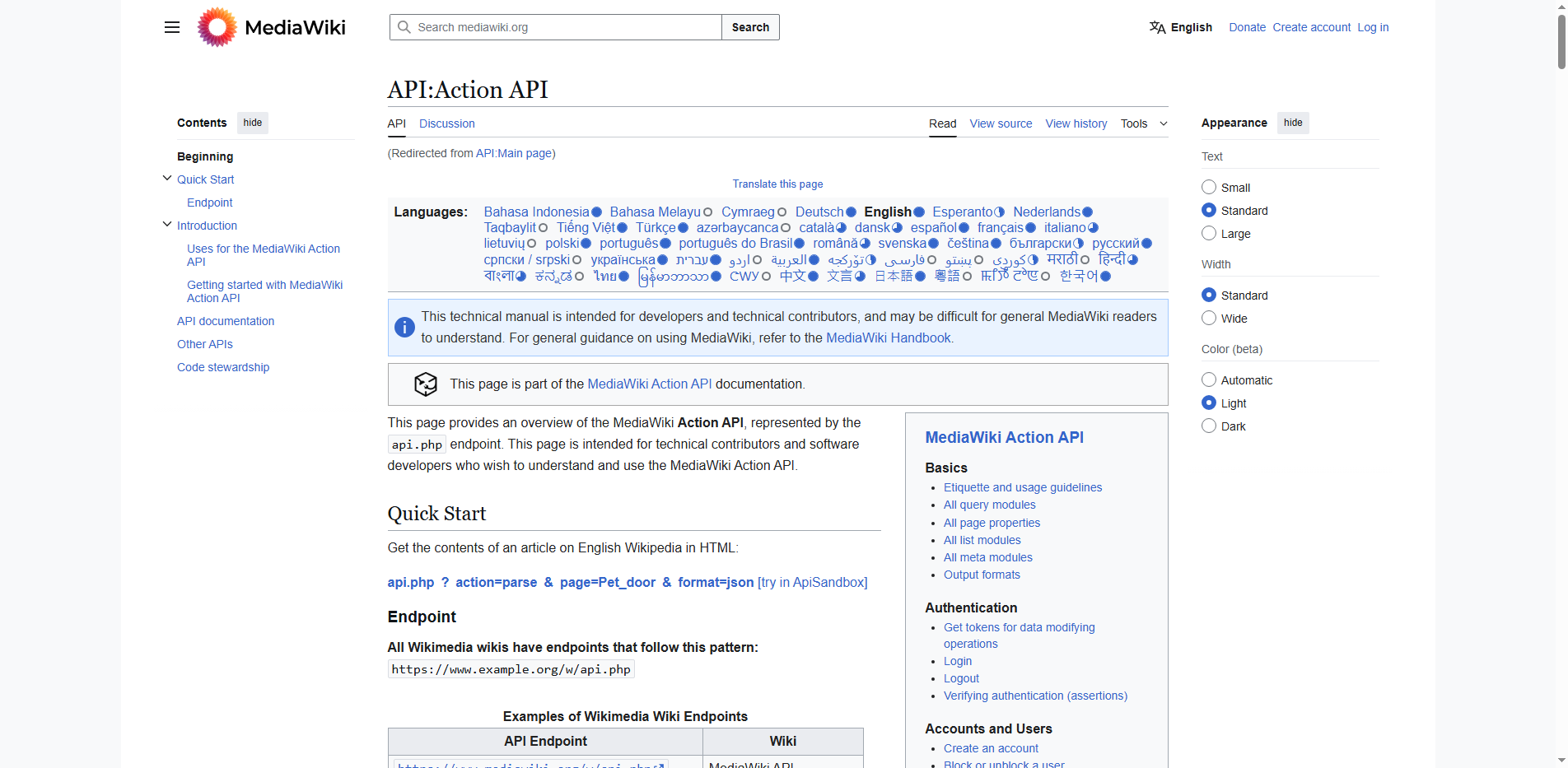Click the info icon in the technical manual notice
The image size is (1568, 768).
(x=404, y=327)
